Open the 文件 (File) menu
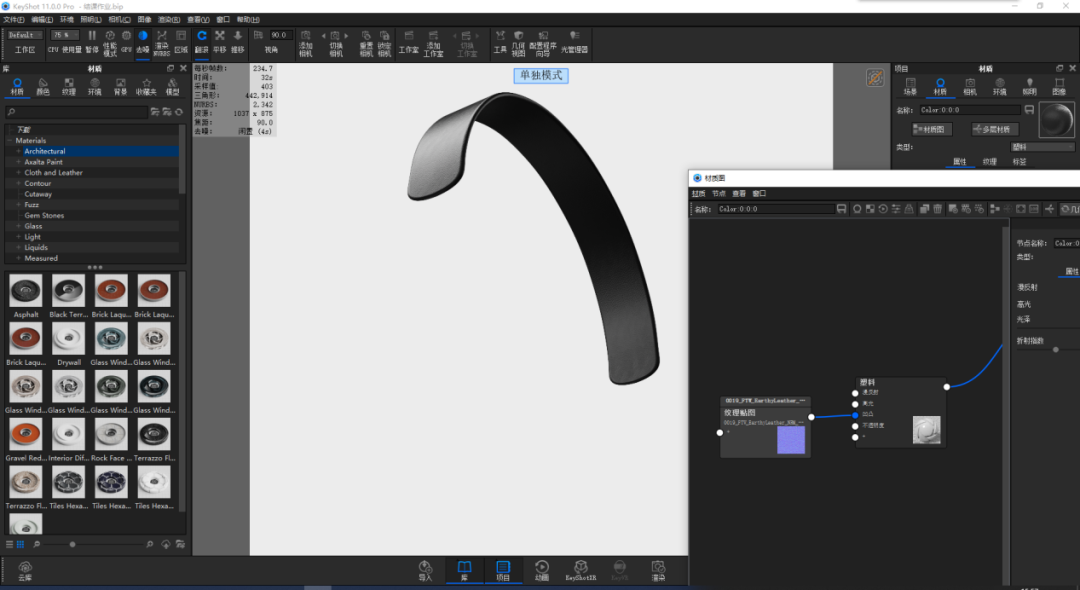 coord(14,20)
